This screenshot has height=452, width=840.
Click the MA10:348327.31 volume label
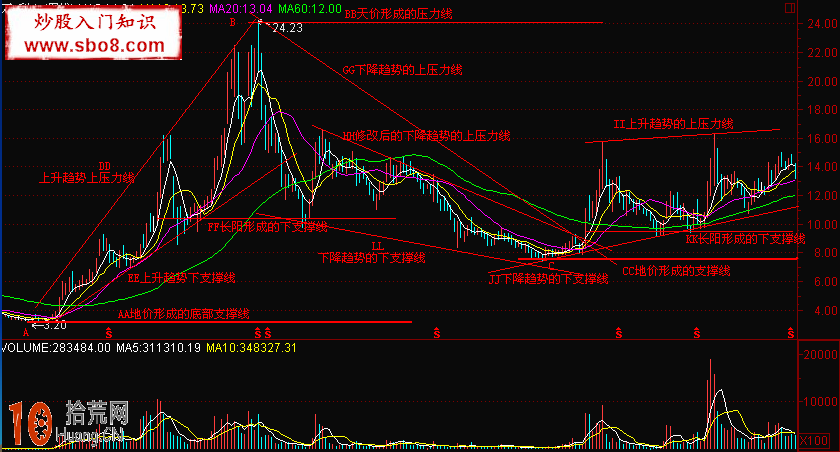(252, 348)
